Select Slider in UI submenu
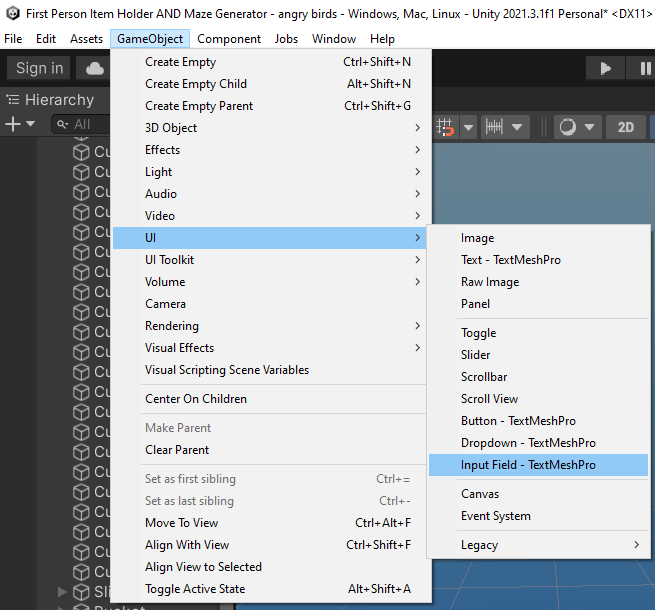This screenshot has width=655, height=610. pos(538,355)
